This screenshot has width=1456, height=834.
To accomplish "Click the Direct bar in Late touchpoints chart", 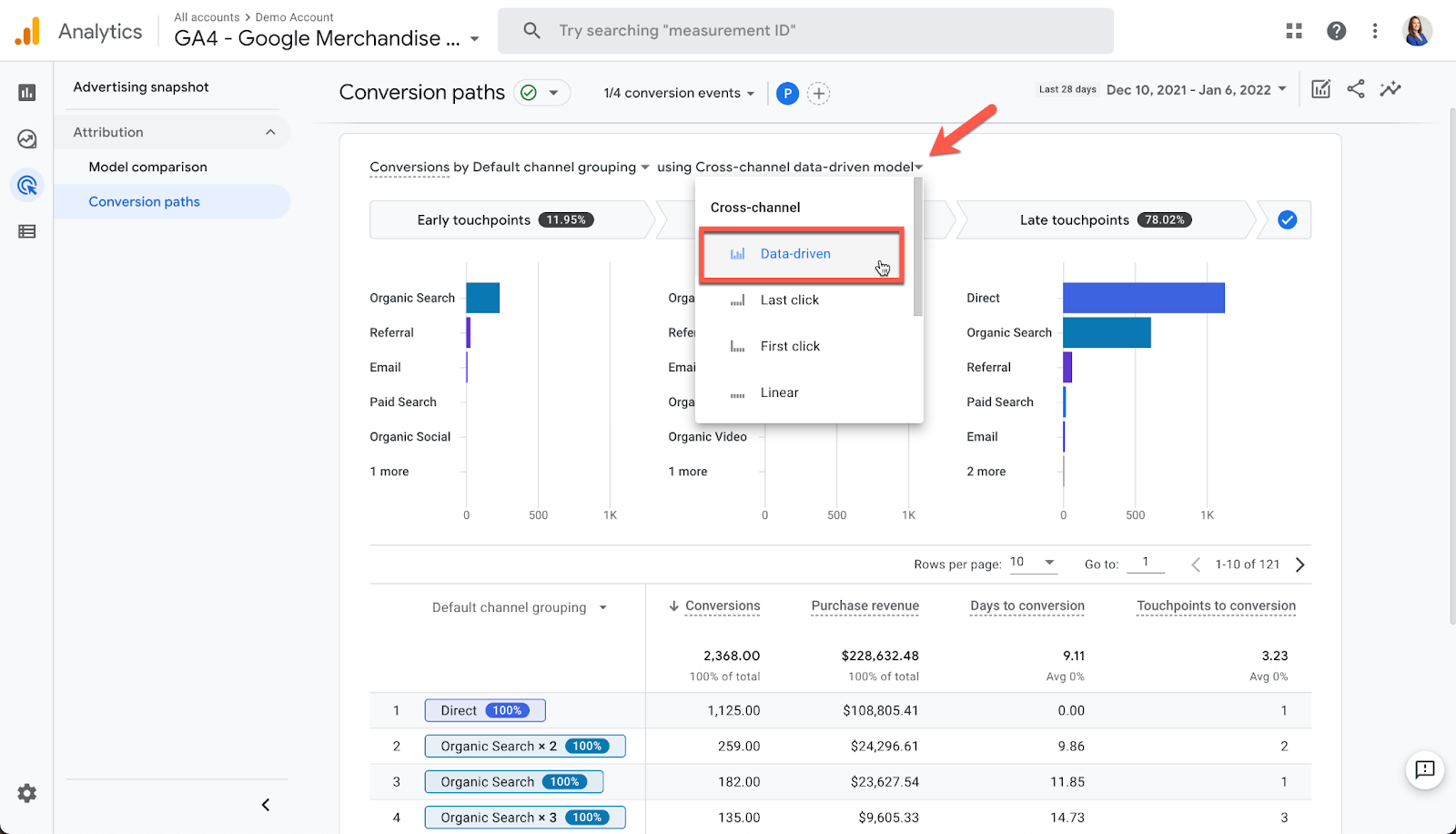I will [1143, 298].
